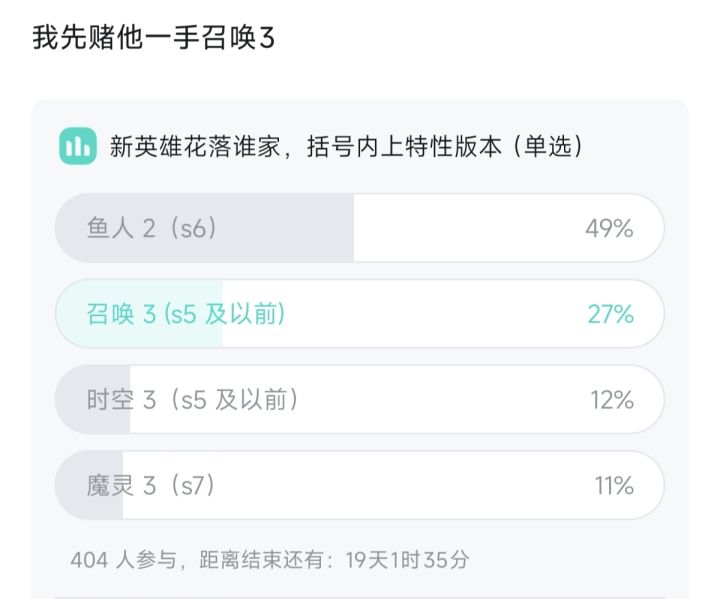
Task: Click the highlighted 27% vote percentage
Action: (x=610, y=314)
